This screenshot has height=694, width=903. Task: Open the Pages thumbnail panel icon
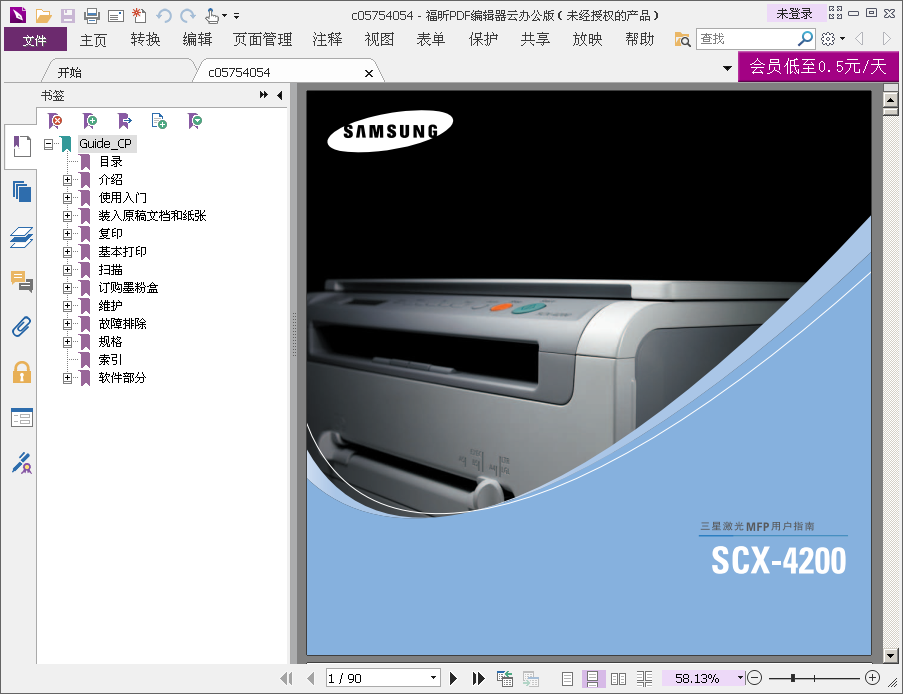pos(21,191)
